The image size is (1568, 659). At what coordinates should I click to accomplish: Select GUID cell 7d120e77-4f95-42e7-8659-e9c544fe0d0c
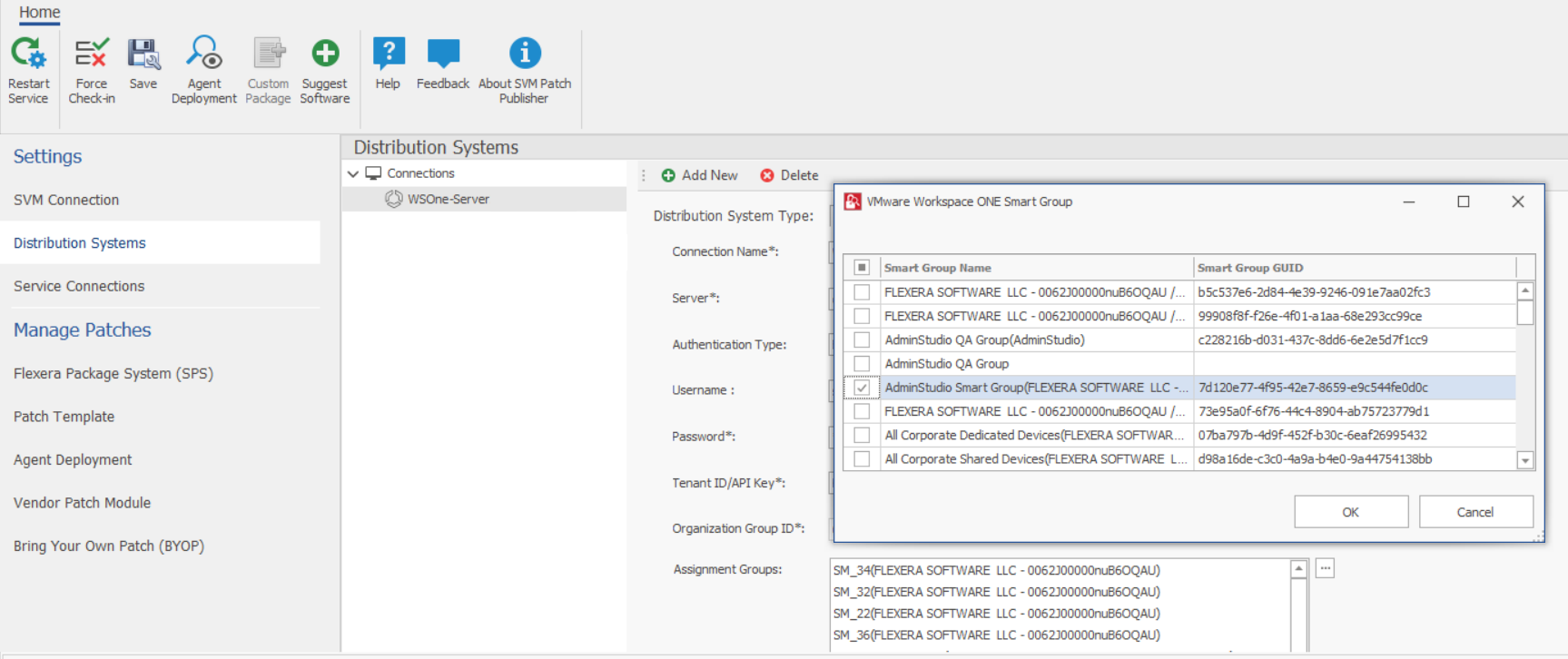click(x=1355, y=388)
